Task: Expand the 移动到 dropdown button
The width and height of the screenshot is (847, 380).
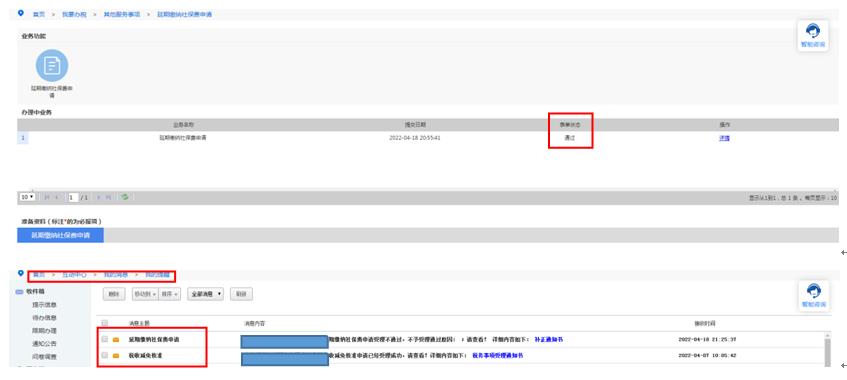Action: (145, 294)
